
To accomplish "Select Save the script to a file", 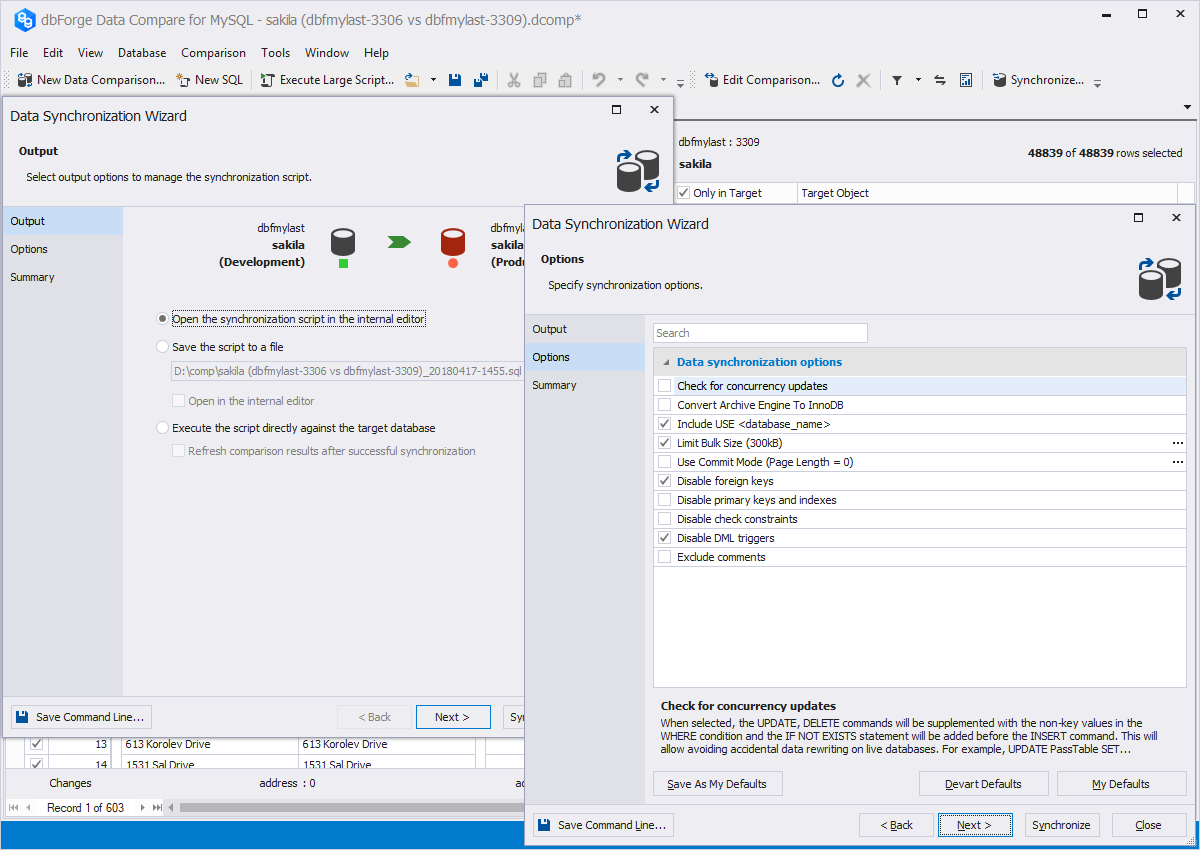I will 163,347.
